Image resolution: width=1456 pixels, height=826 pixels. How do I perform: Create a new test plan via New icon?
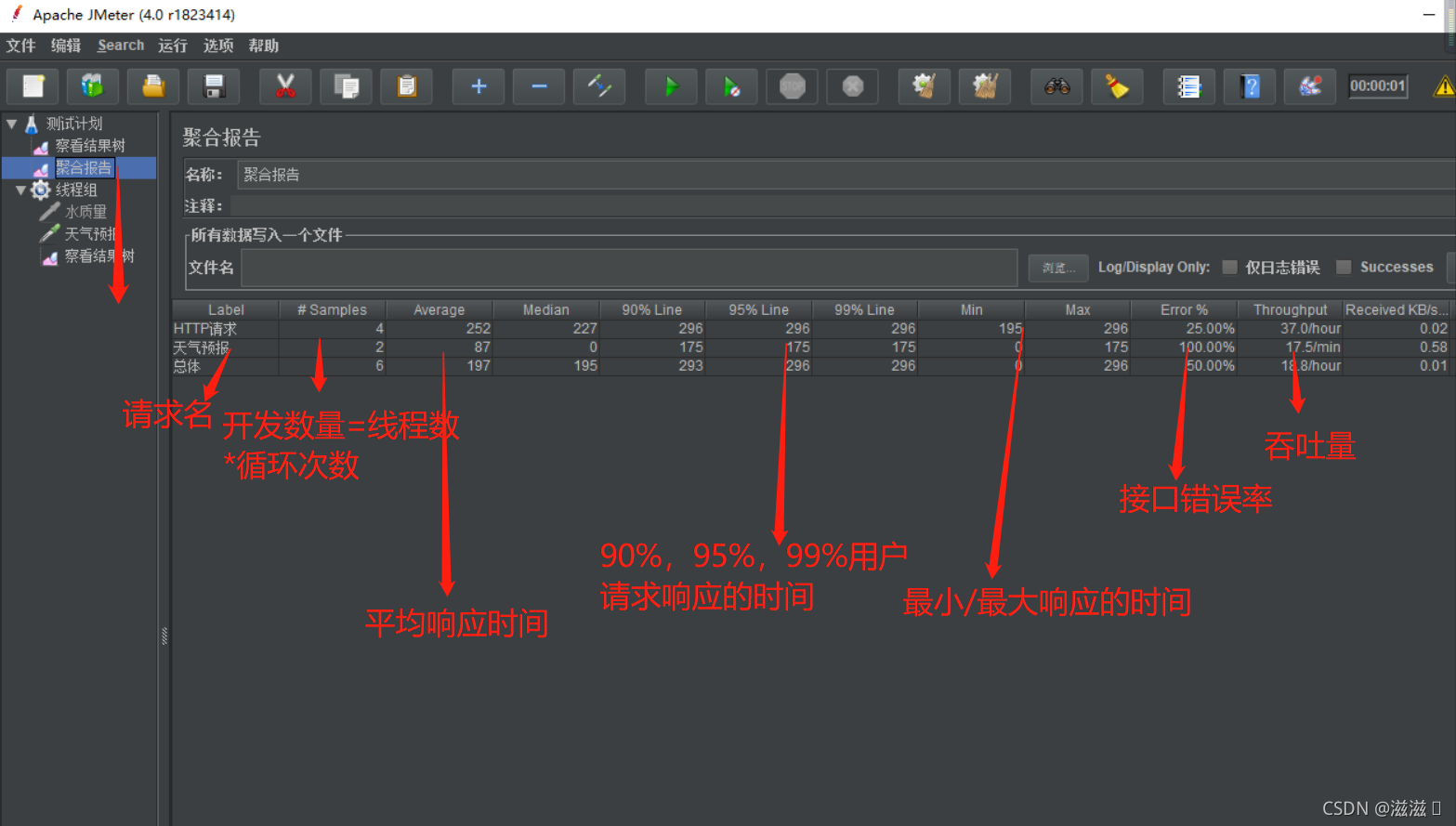pos(33,86)
